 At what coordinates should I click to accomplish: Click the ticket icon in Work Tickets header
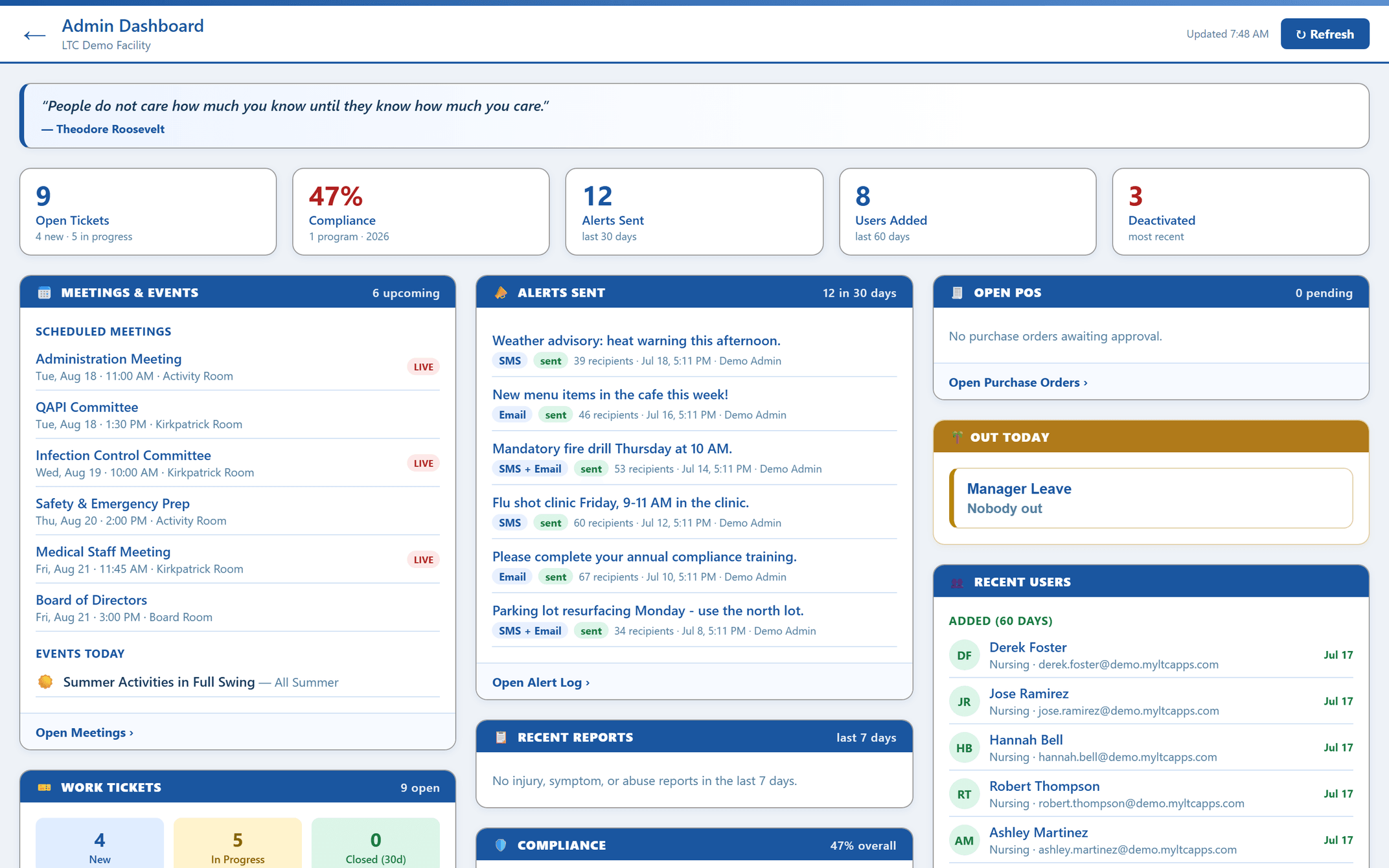tap(44, 788)
